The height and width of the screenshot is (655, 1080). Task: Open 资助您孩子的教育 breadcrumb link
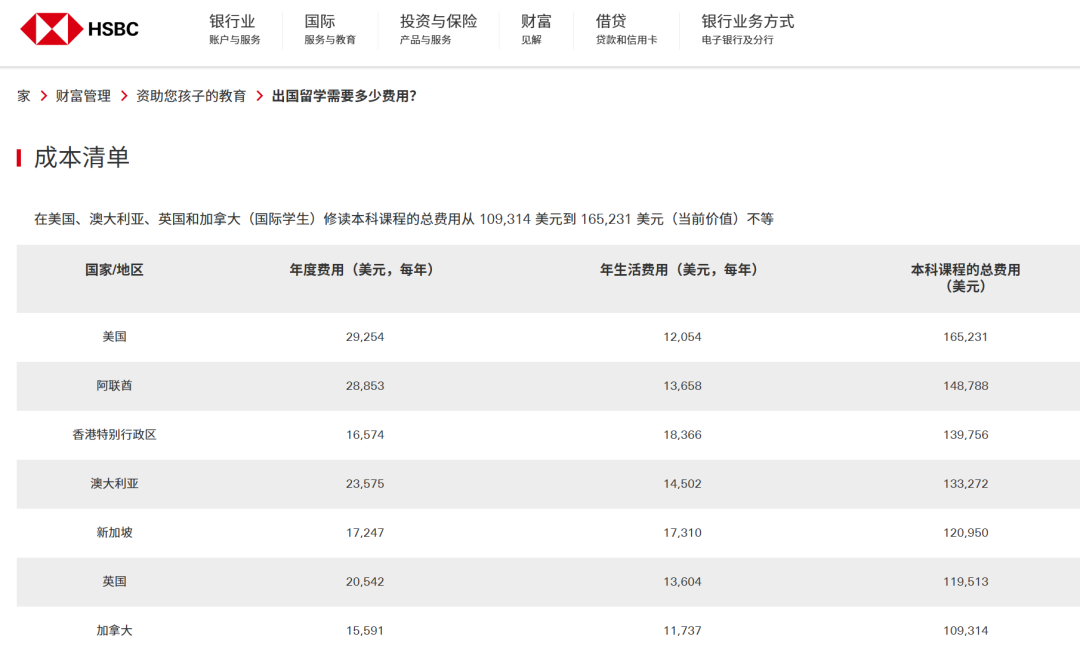coord(191,96)
